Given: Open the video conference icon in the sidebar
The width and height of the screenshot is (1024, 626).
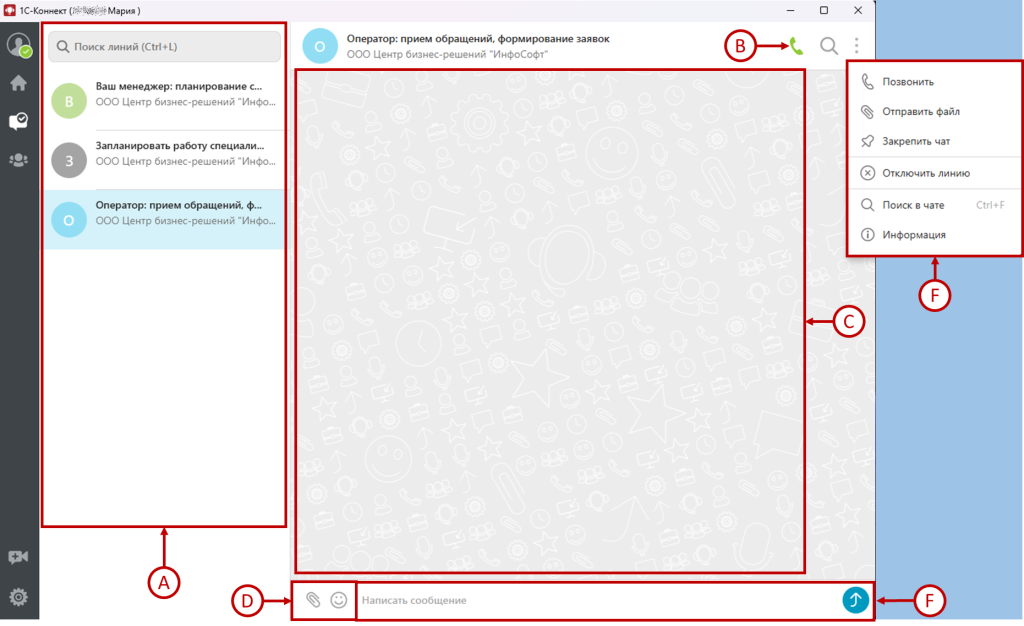Looking at the screenshot, I should [x=18, y=557].
